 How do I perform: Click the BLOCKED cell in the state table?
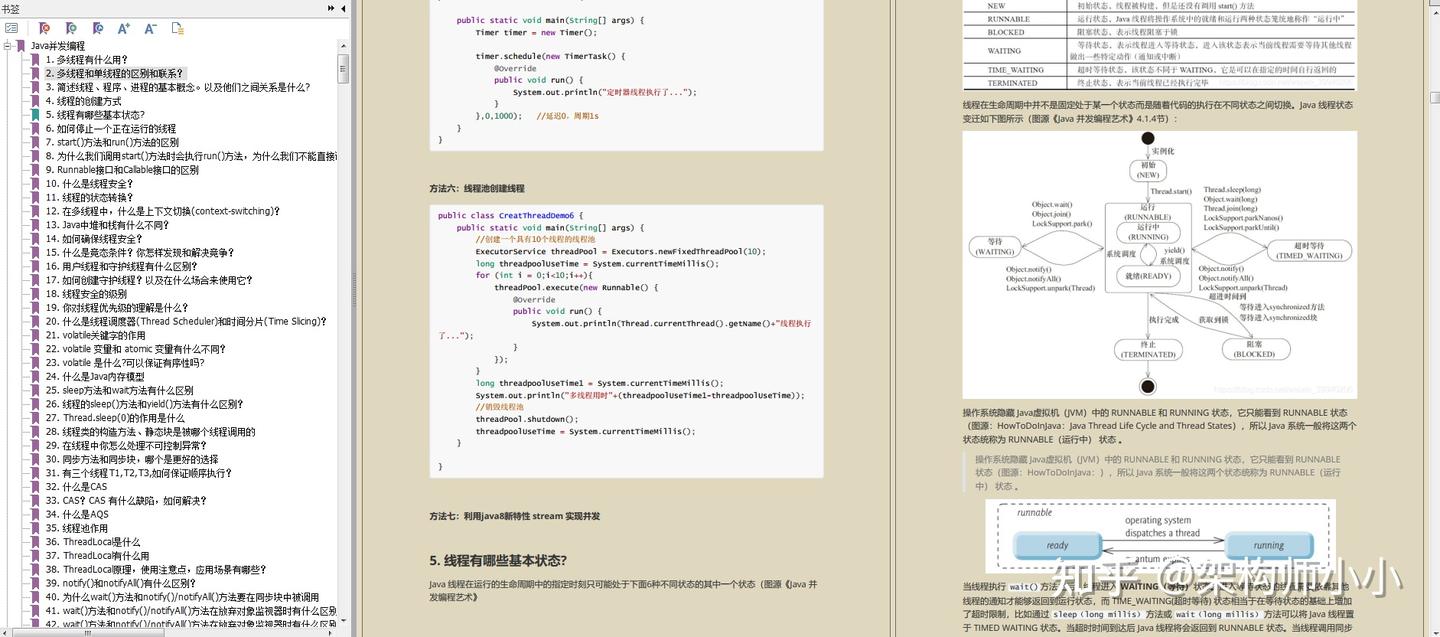pyautogui.click(x=1017, y=32)
